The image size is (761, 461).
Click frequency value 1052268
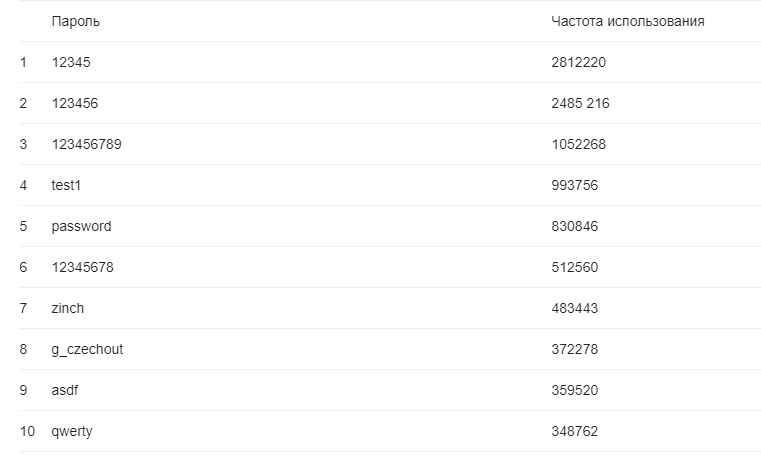[x=579, y=144]
